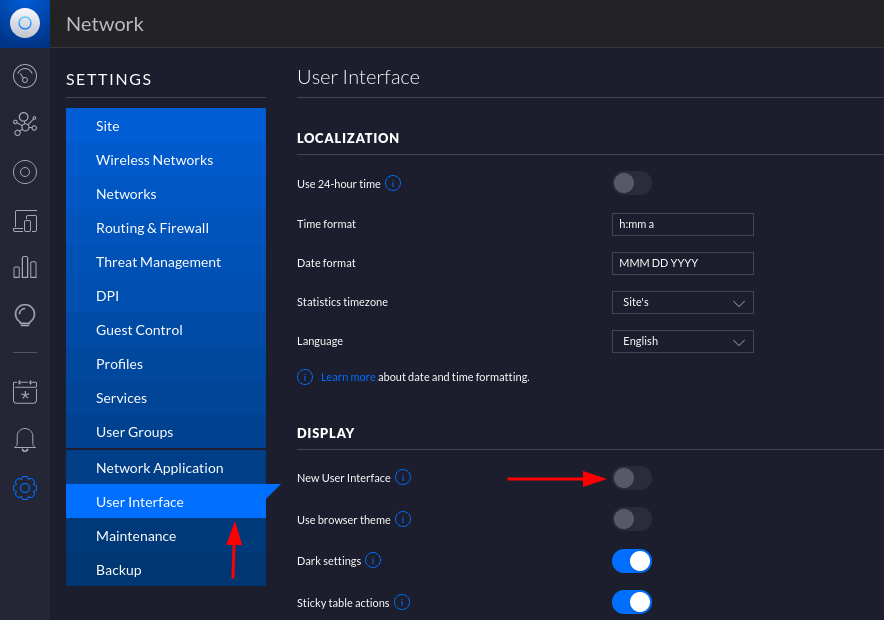Image resolution: width=884 pixels, height=620 pixels.
Task: Turn off Sticky table actions toggle
Action: (631, 602)
